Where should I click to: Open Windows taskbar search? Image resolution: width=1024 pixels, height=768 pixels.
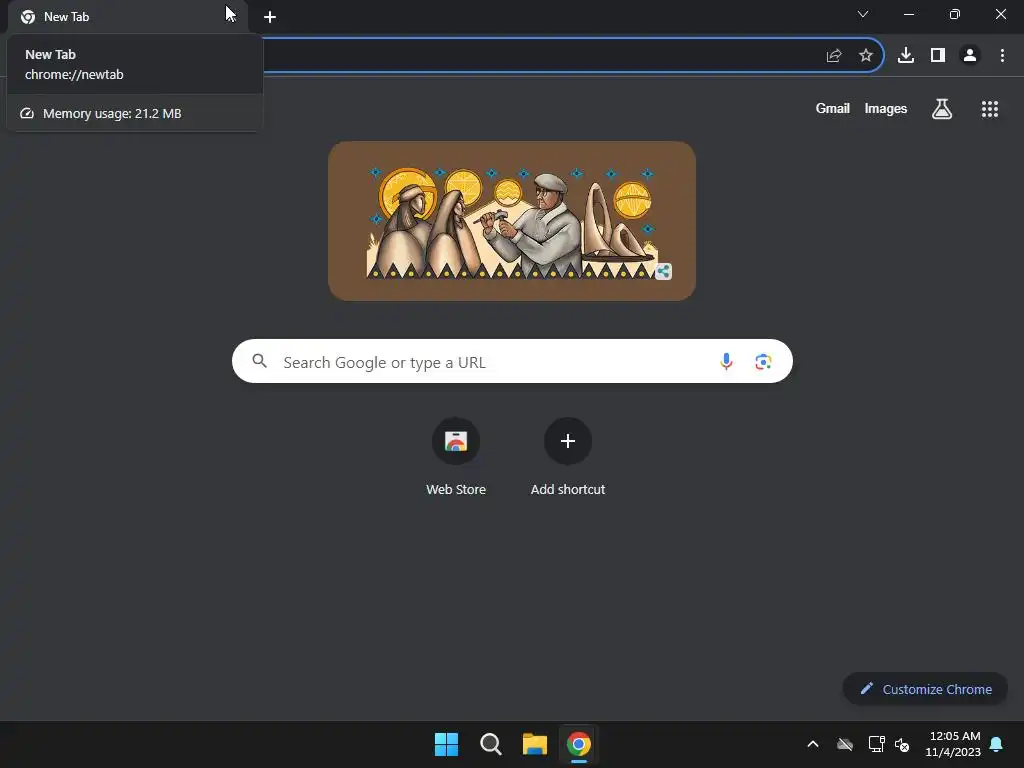[x=491, y=744]
